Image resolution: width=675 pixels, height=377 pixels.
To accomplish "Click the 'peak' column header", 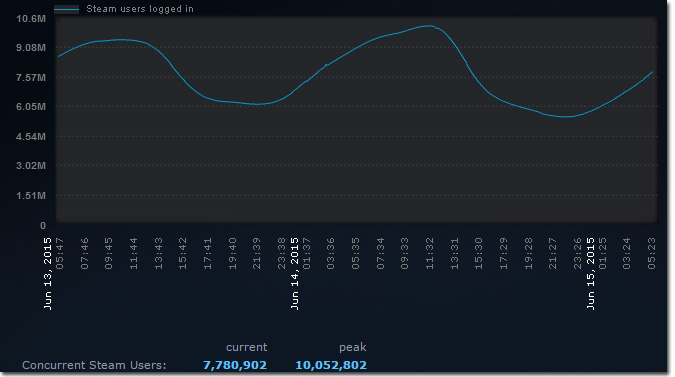I will [353, 347].
